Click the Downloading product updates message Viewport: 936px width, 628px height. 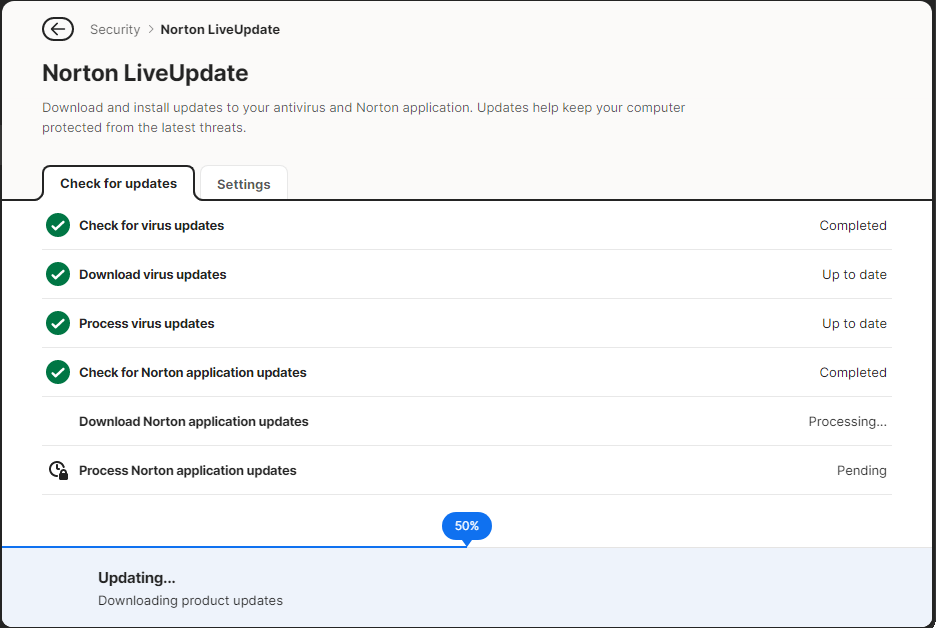(x=190, y=601)
